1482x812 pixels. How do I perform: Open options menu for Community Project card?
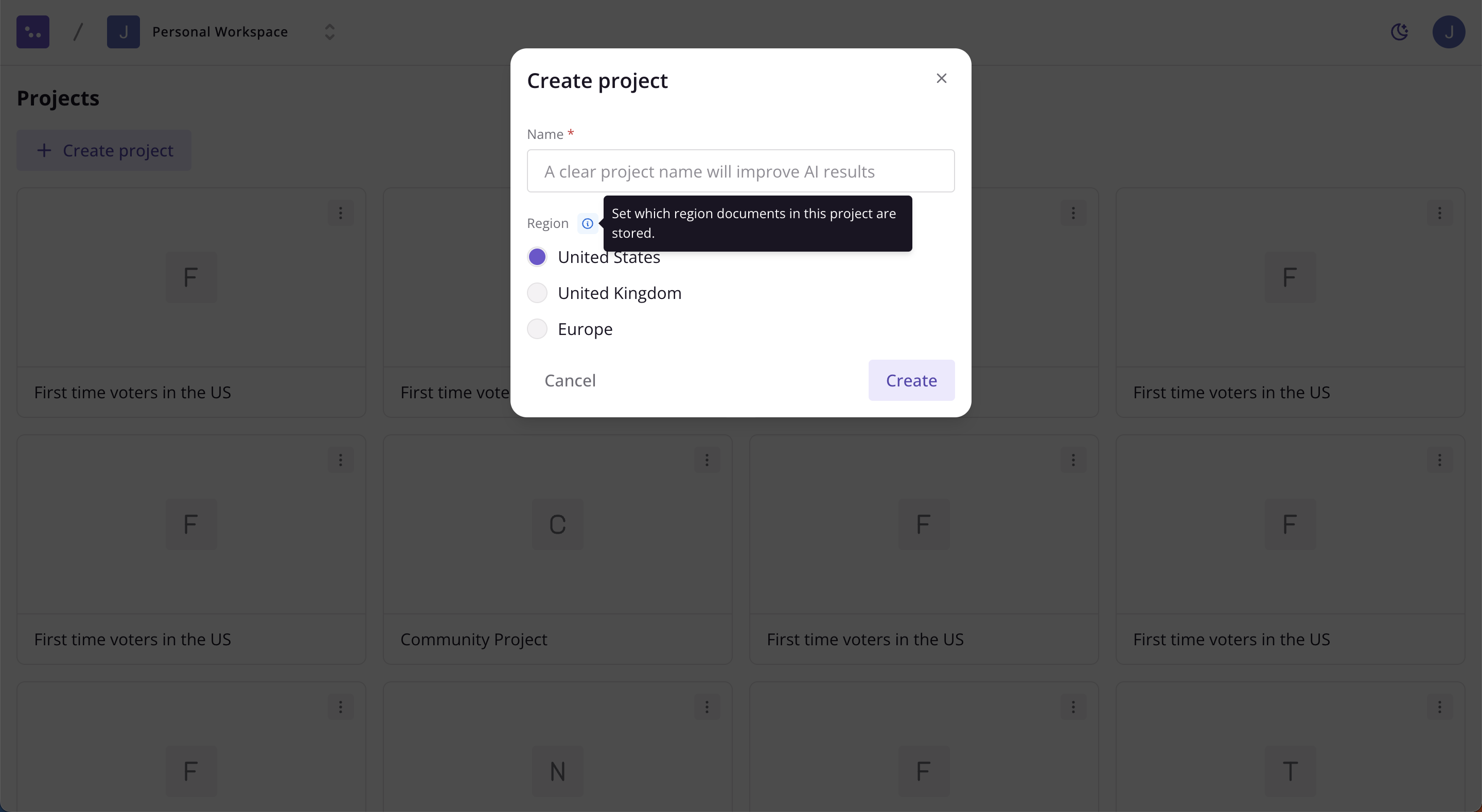[707, 460]
